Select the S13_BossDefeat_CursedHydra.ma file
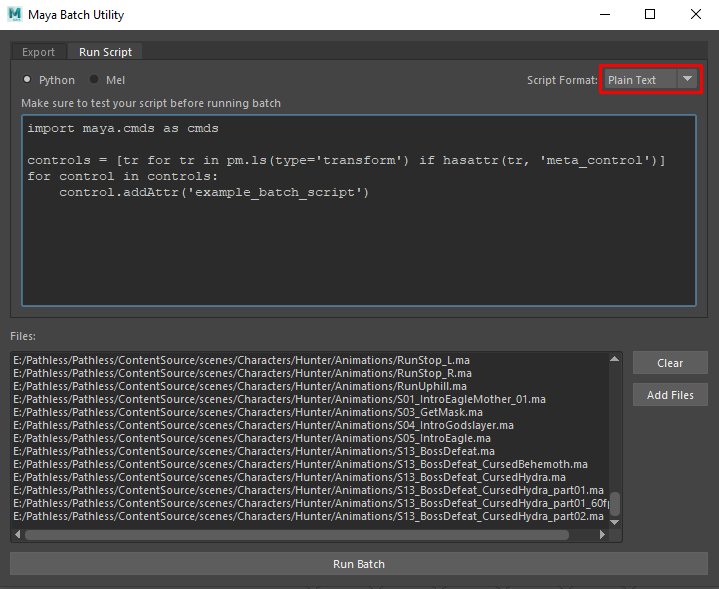719x589 pixels. [310, 477]
